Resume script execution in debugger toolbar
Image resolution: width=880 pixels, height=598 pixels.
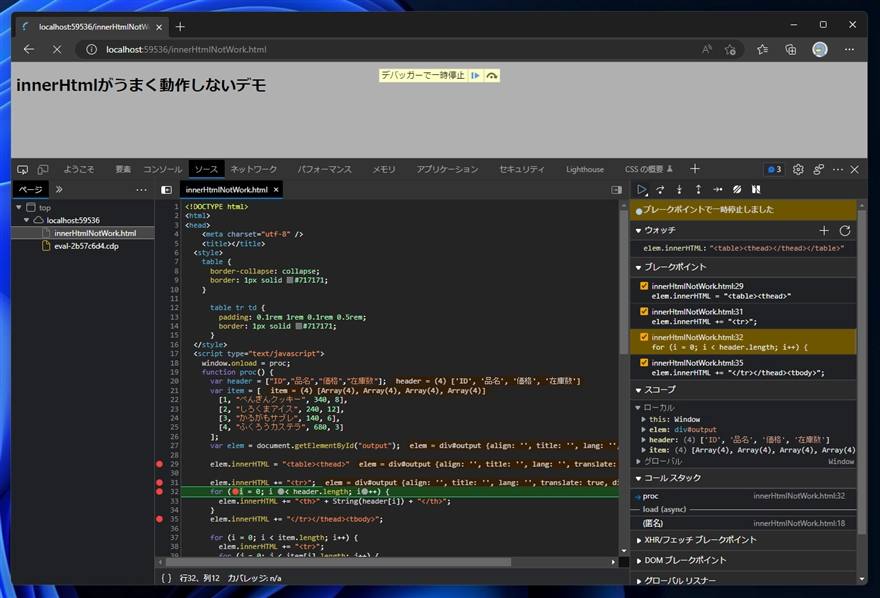click(641, 190)
